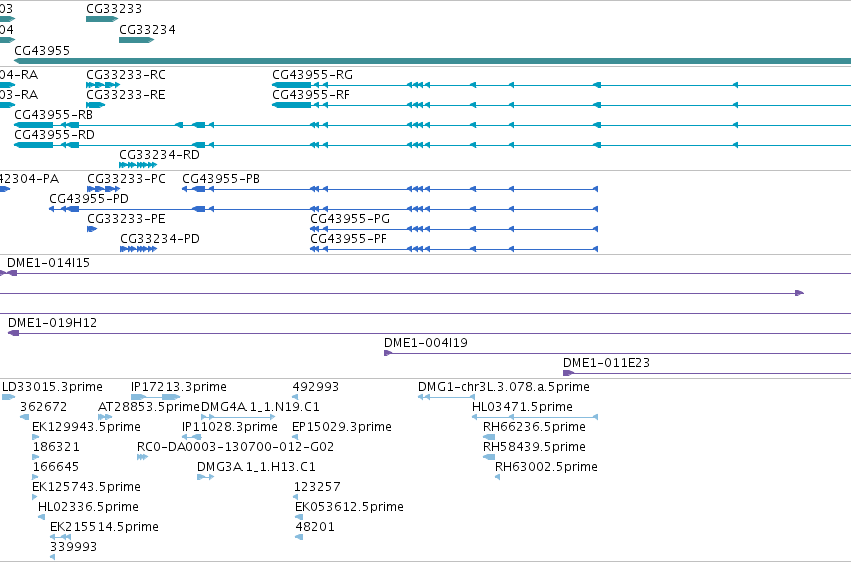The image size is (851, 562).
Task: Click the RH66236.5prime EST glyph
Action: click(x=489, y=437)
